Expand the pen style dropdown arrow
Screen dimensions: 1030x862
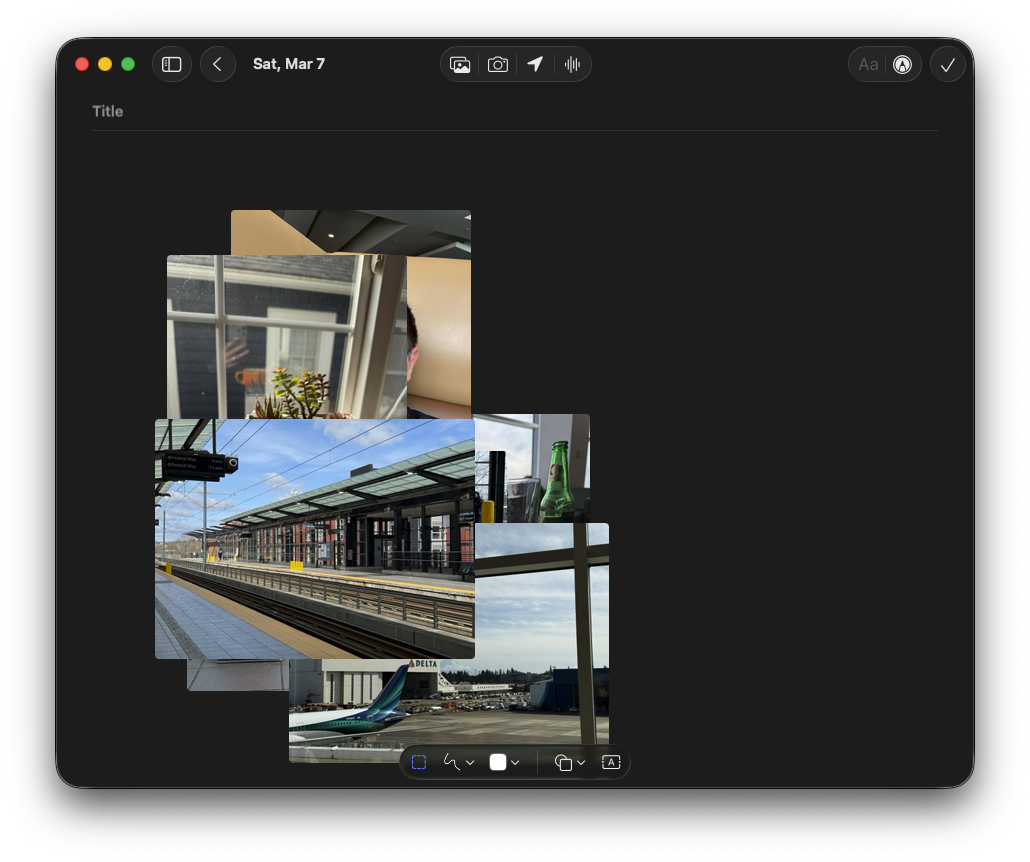click(470, 763)
